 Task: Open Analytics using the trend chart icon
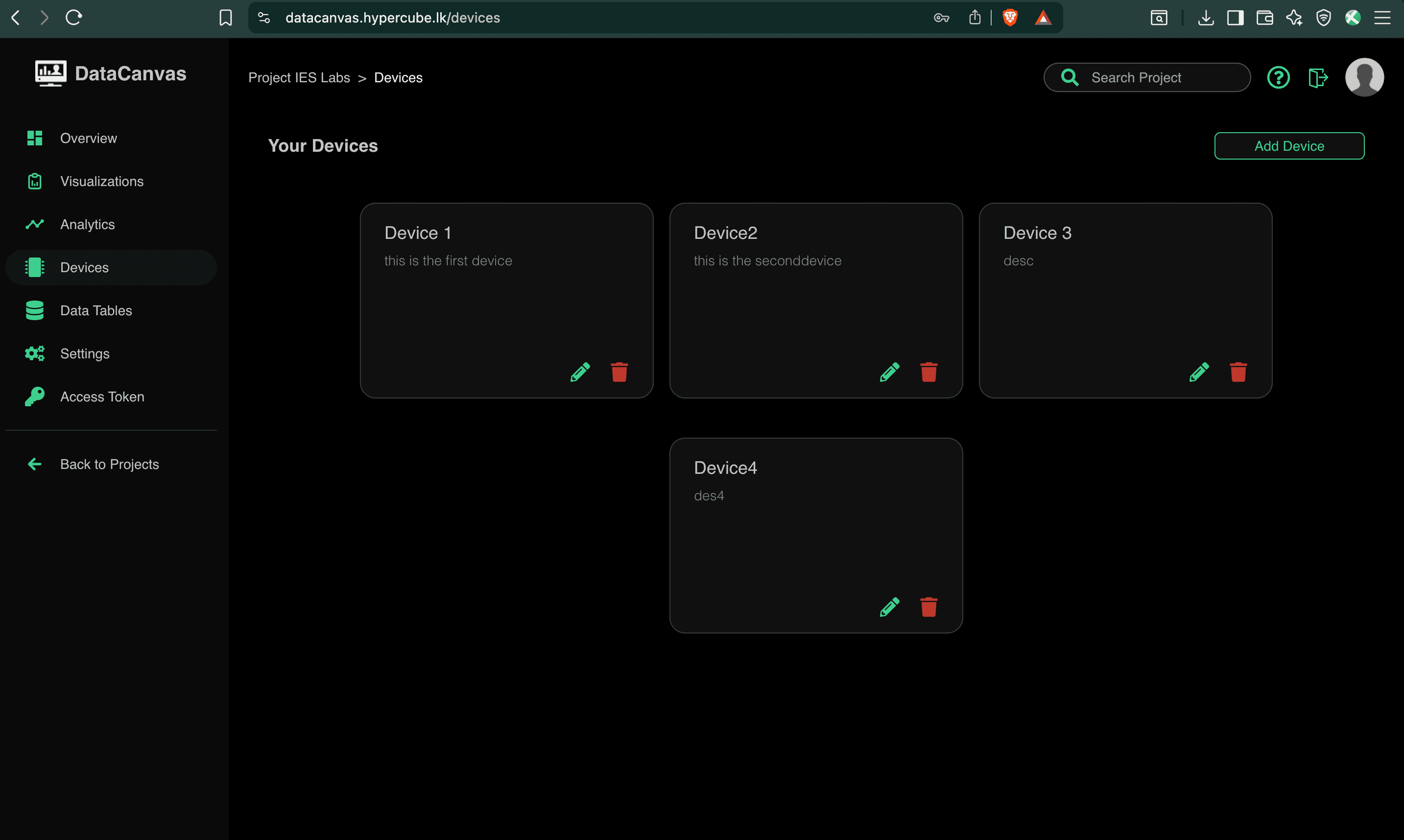tap(35, 224)
